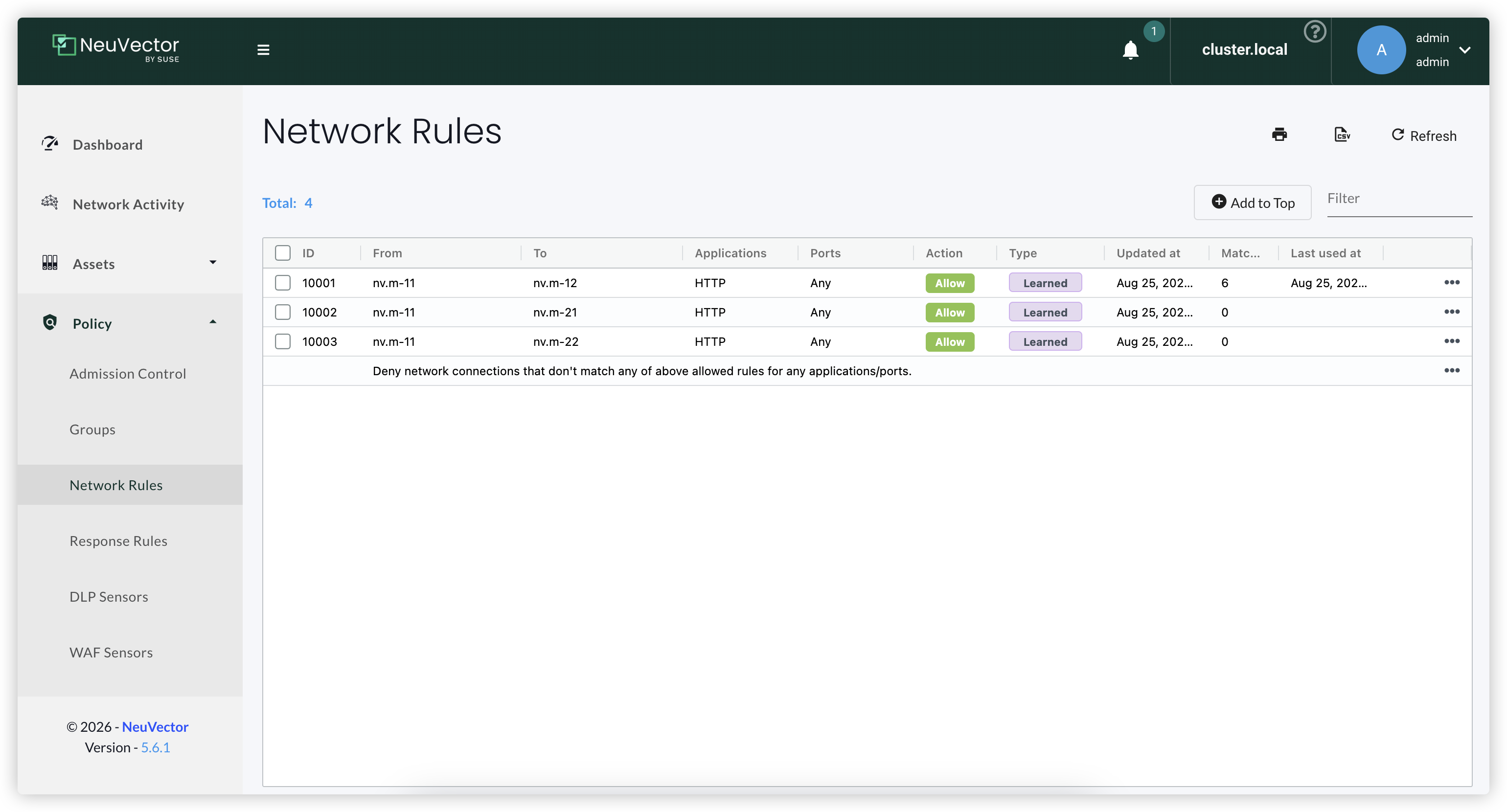Expand the Assets menu arrow
The width and height of the screenshot is (1507, 812).
click(213, 263)
